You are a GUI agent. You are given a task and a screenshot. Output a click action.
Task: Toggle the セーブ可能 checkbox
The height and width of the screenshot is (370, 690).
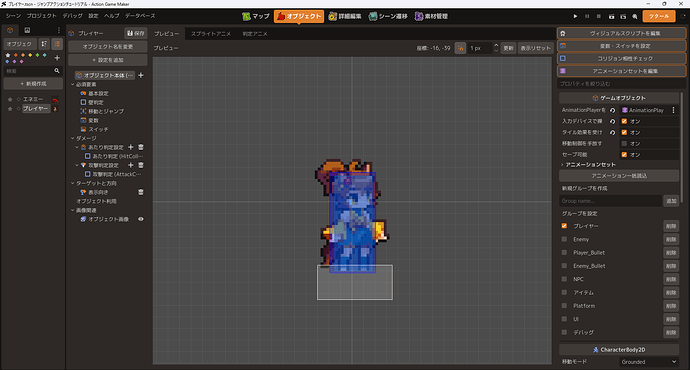pyautogui.click(x=624, y=154)
